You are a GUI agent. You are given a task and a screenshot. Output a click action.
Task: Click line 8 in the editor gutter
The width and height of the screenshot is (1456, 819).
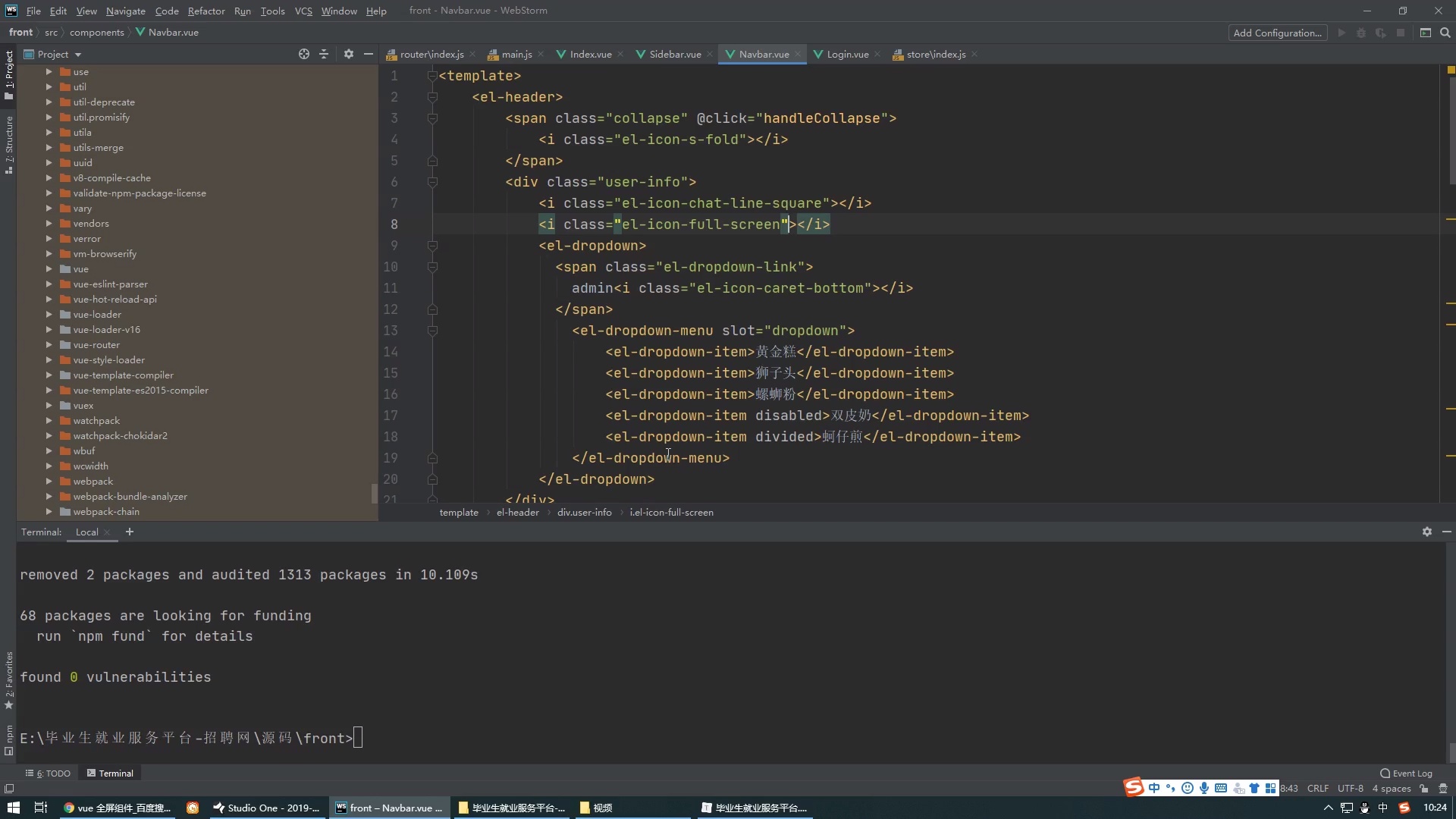[x=394, y=224]
